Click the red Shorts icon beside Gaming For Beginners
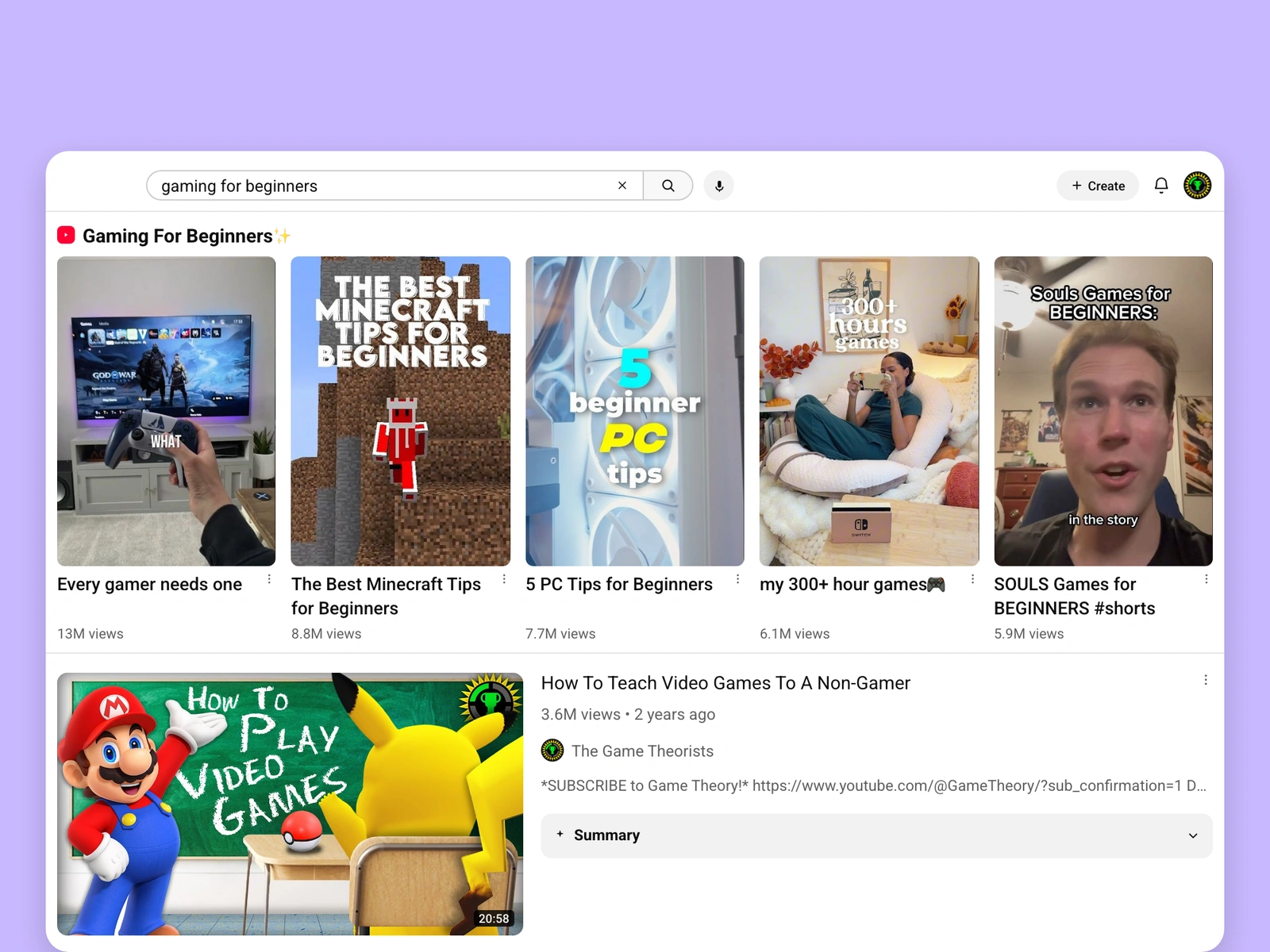 [66, 236]
